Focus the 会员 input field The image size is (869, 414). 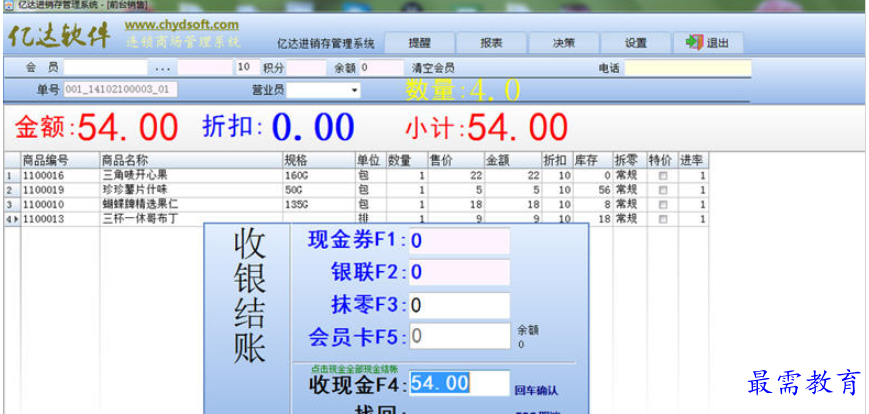point(106,68)
